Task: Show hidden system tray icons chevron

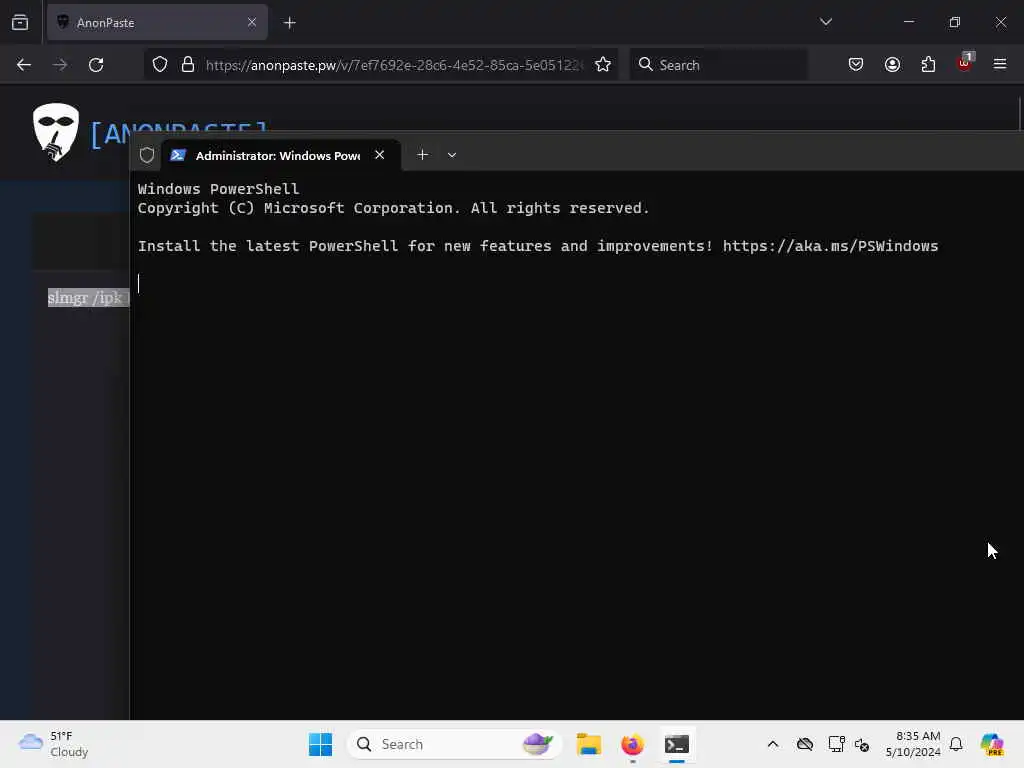Action: pyautogui.click(x=773, y=744)
